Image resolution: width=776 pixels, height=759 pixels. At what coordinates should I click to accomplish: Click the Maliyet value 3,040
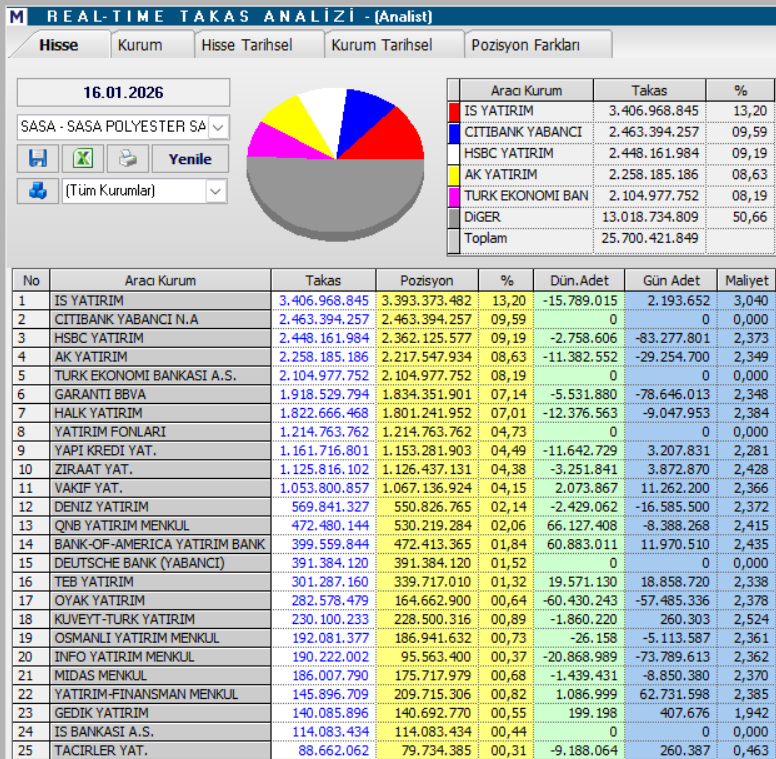coord(751,301)
